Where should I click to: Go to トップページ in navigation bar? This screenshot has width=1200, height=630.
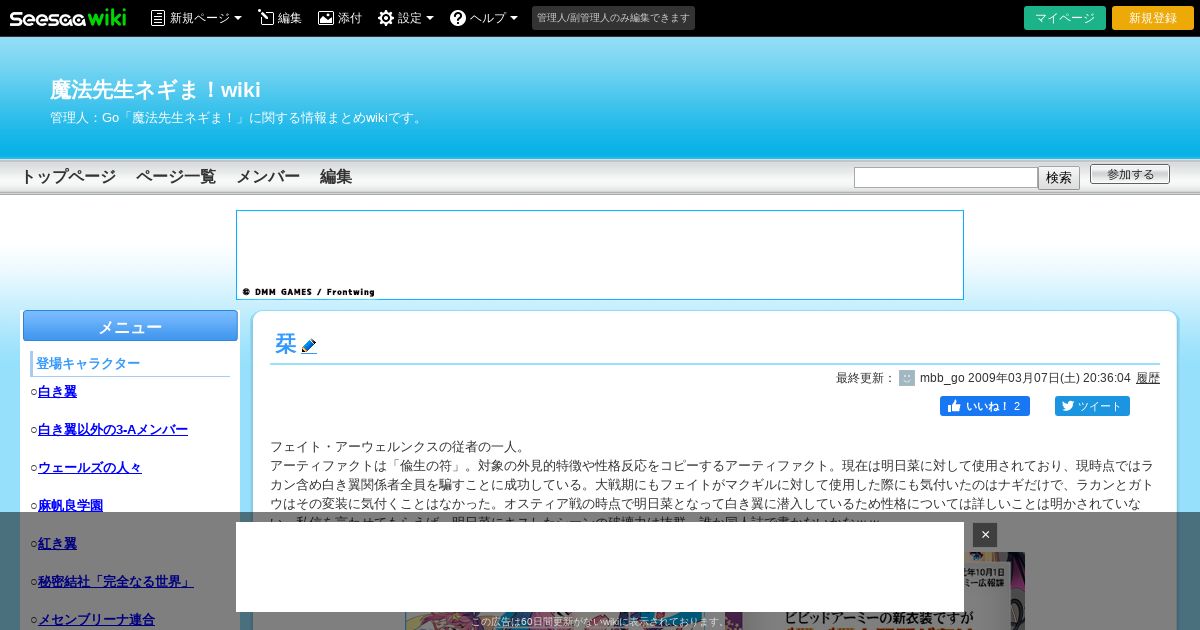pyautogui.click(x=68, y=176)
